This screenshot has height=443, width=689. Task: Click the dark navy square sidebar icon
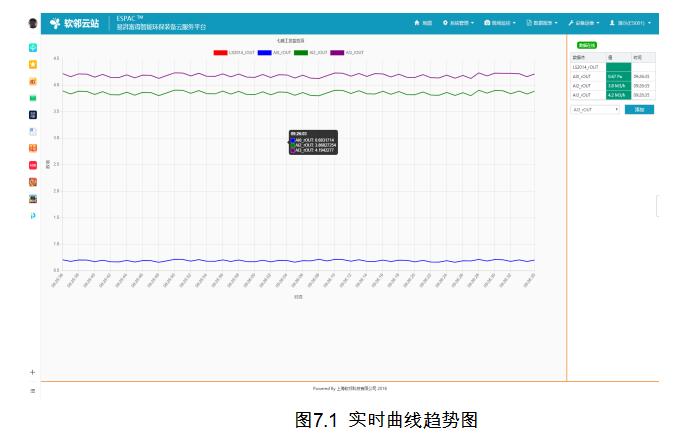pyautogui.click(x=33, y=115)
